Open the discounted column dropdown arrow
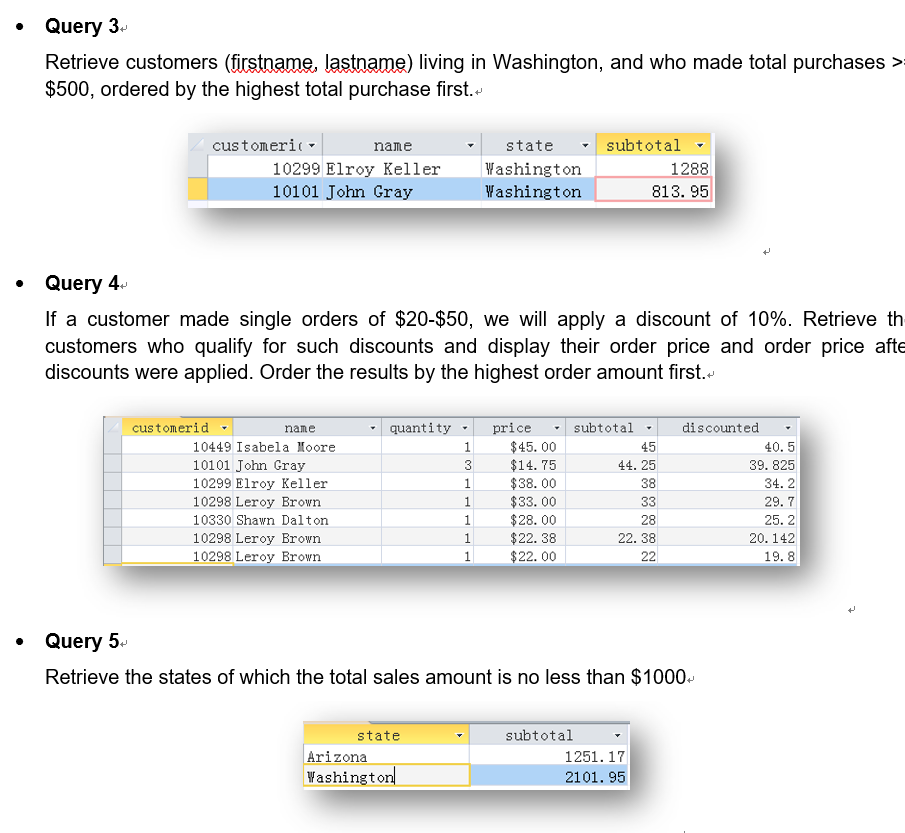 point(788,428)
